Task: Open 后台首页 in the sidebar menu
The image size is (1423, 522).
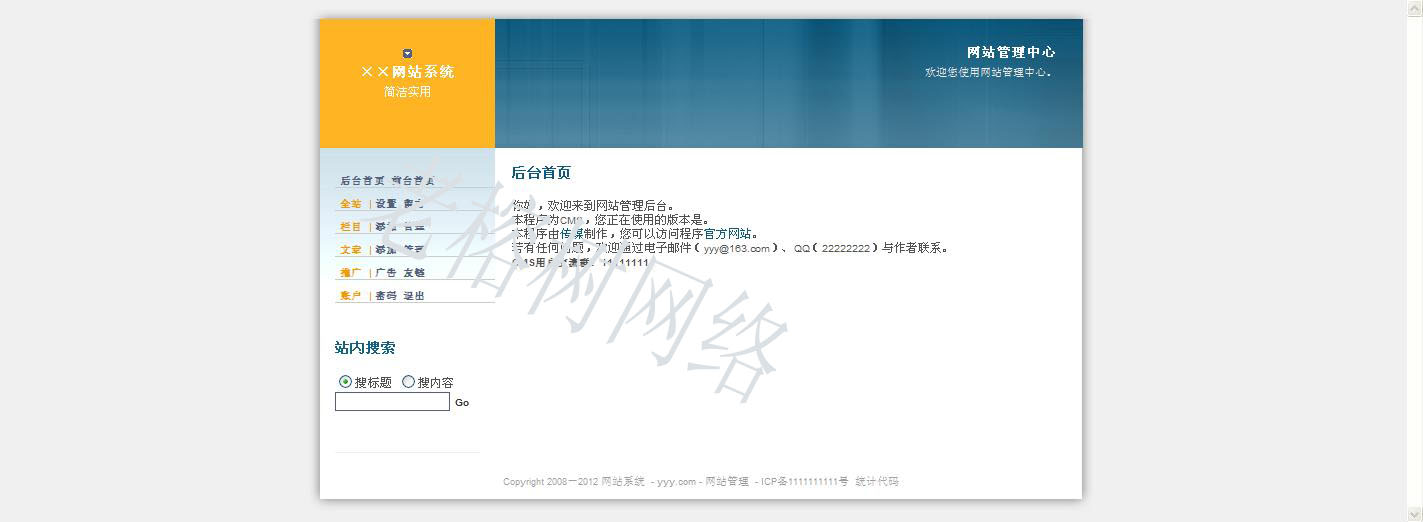Action: click(x=362, y=181)
